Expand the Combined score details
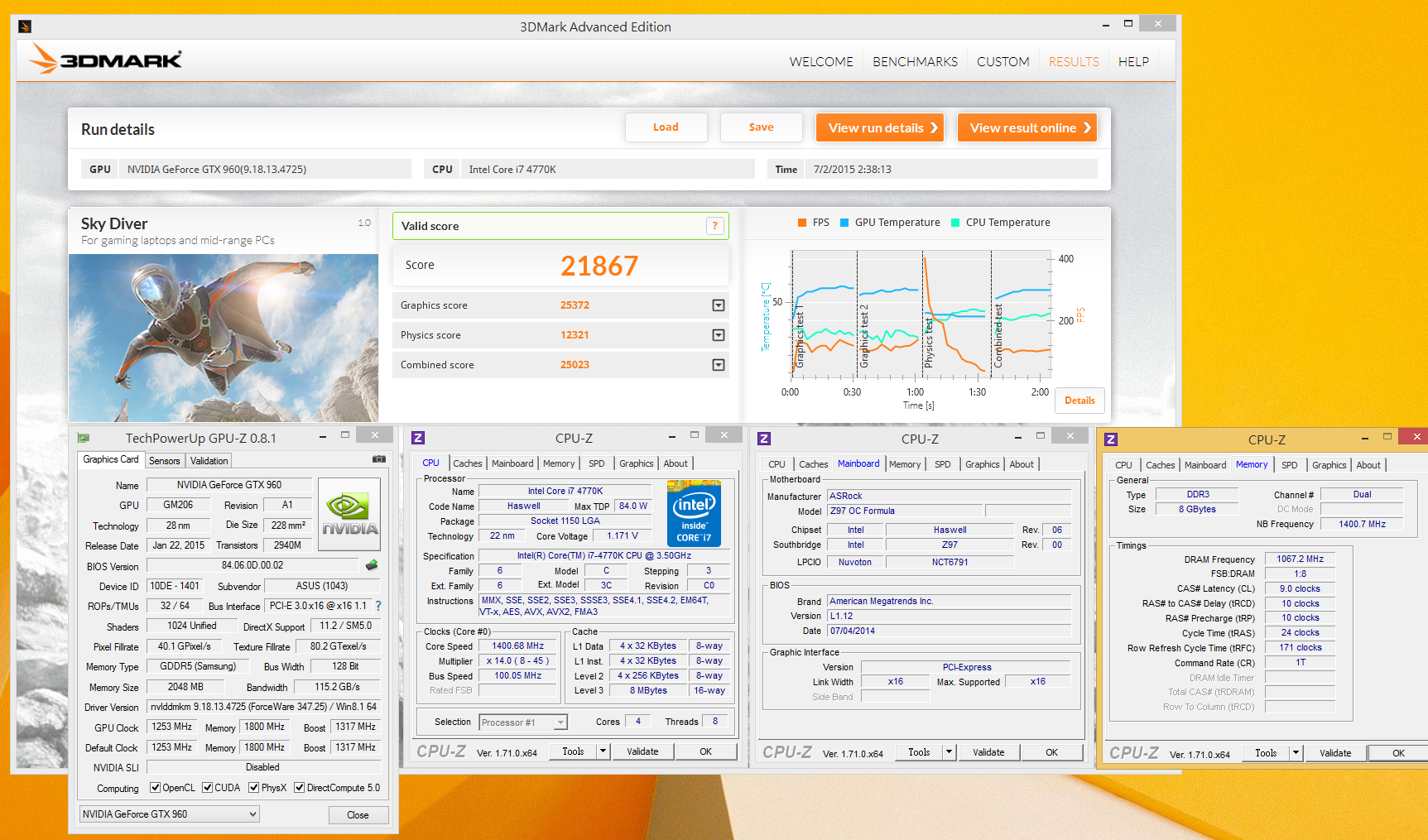Viewport: 1428px width, 840px height. (719, 365)
